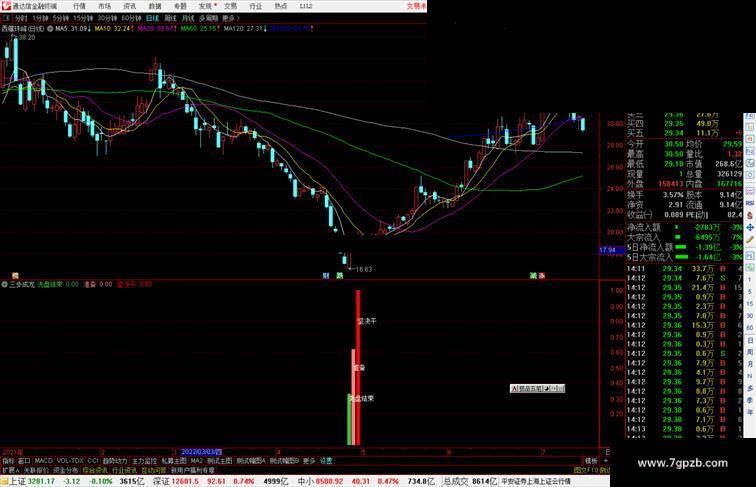The width and height of the screenshot is (756, 487).
Task: Select the yellow pencil drawing tool in sidebar
Action: click(x=750, y=239)
